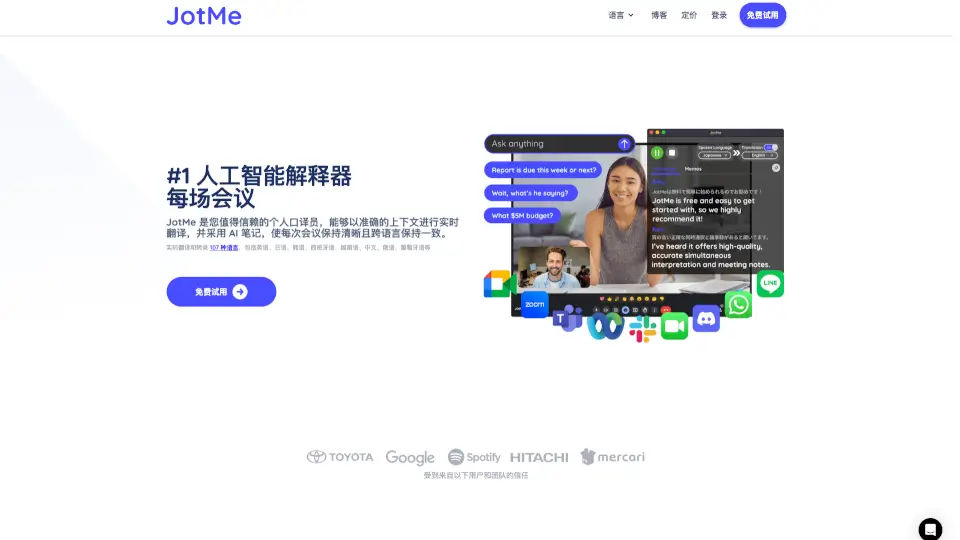This screenshot has width=960, height=540.
Task: Click the green LINE icon
Action: point(770,284)
